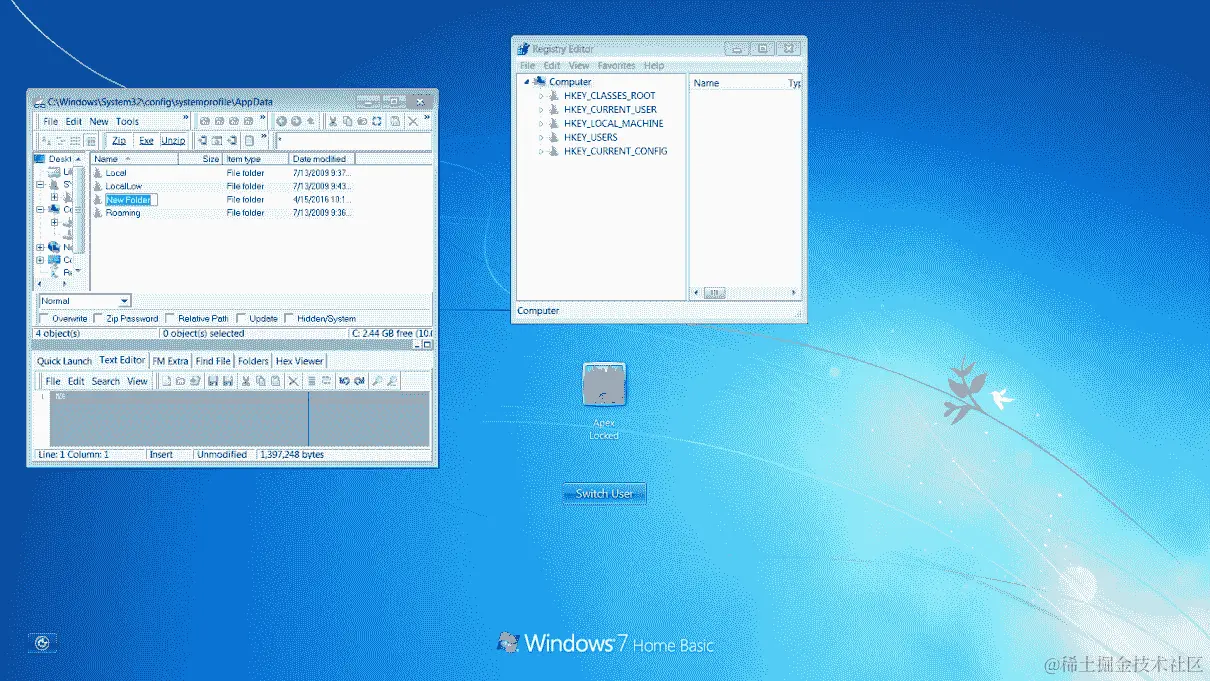Show hidden file manager menu items chevron
Screen dimensions: 1210x681
186,117
